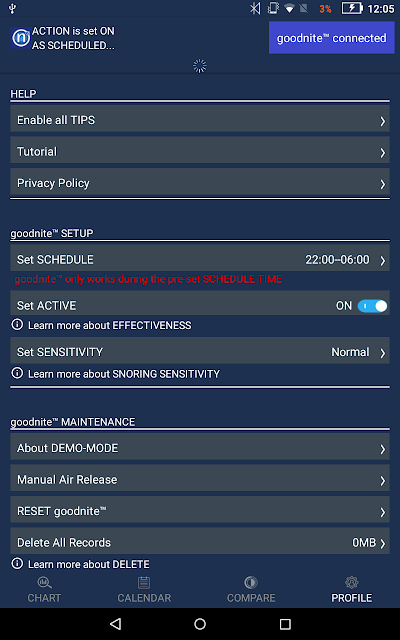Tap the PROFILE gear icon

tap(351, 582)
